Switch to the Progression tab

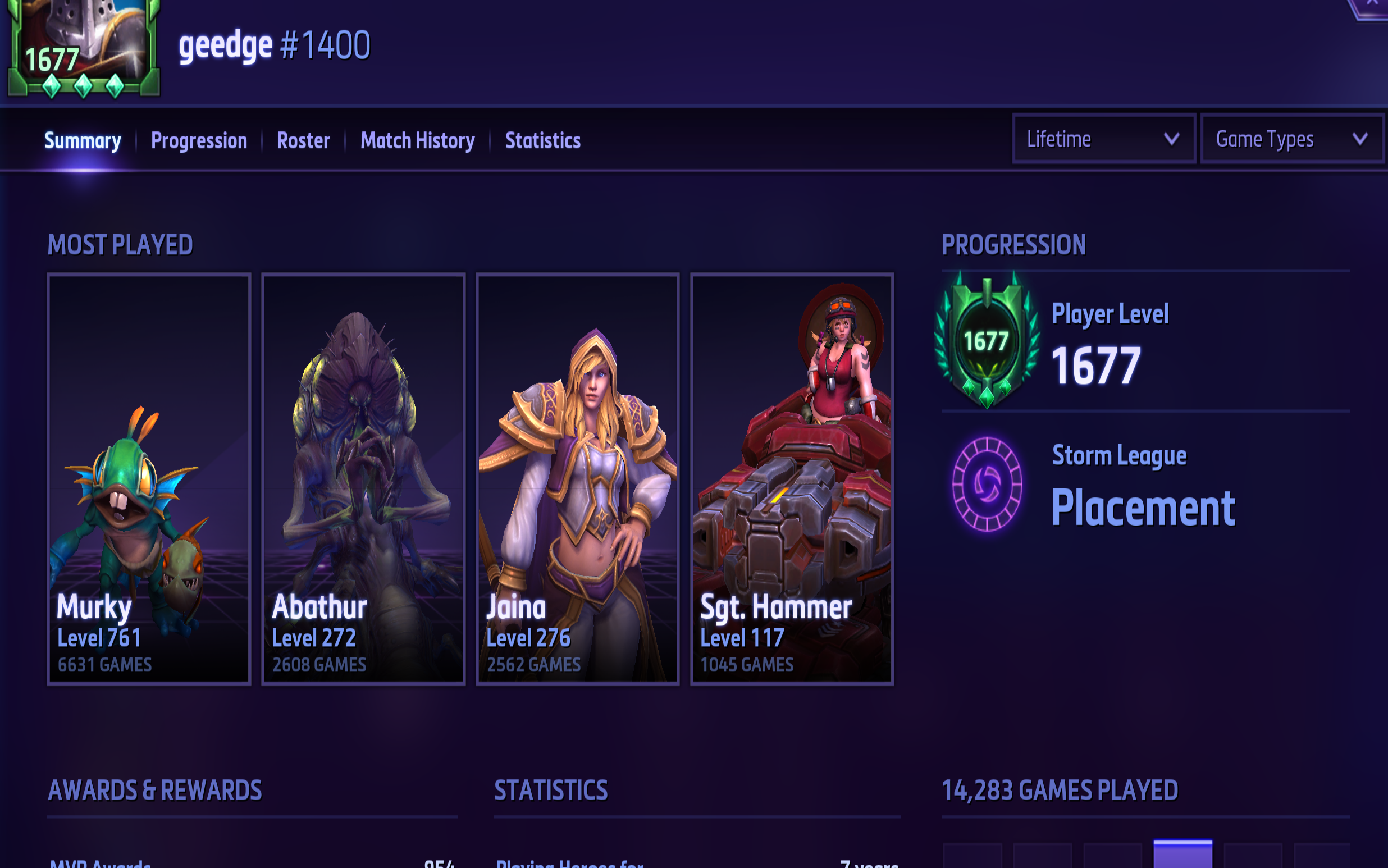point(199,141)
